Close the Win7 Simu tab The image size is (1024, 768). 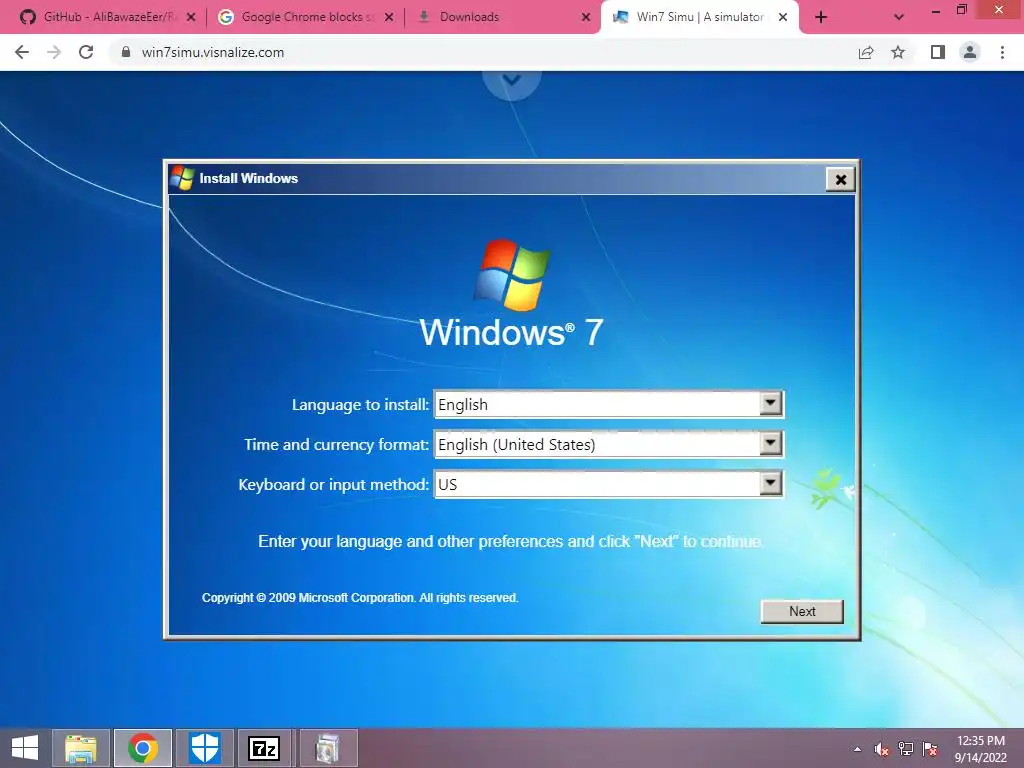click(x=783, y=17)
